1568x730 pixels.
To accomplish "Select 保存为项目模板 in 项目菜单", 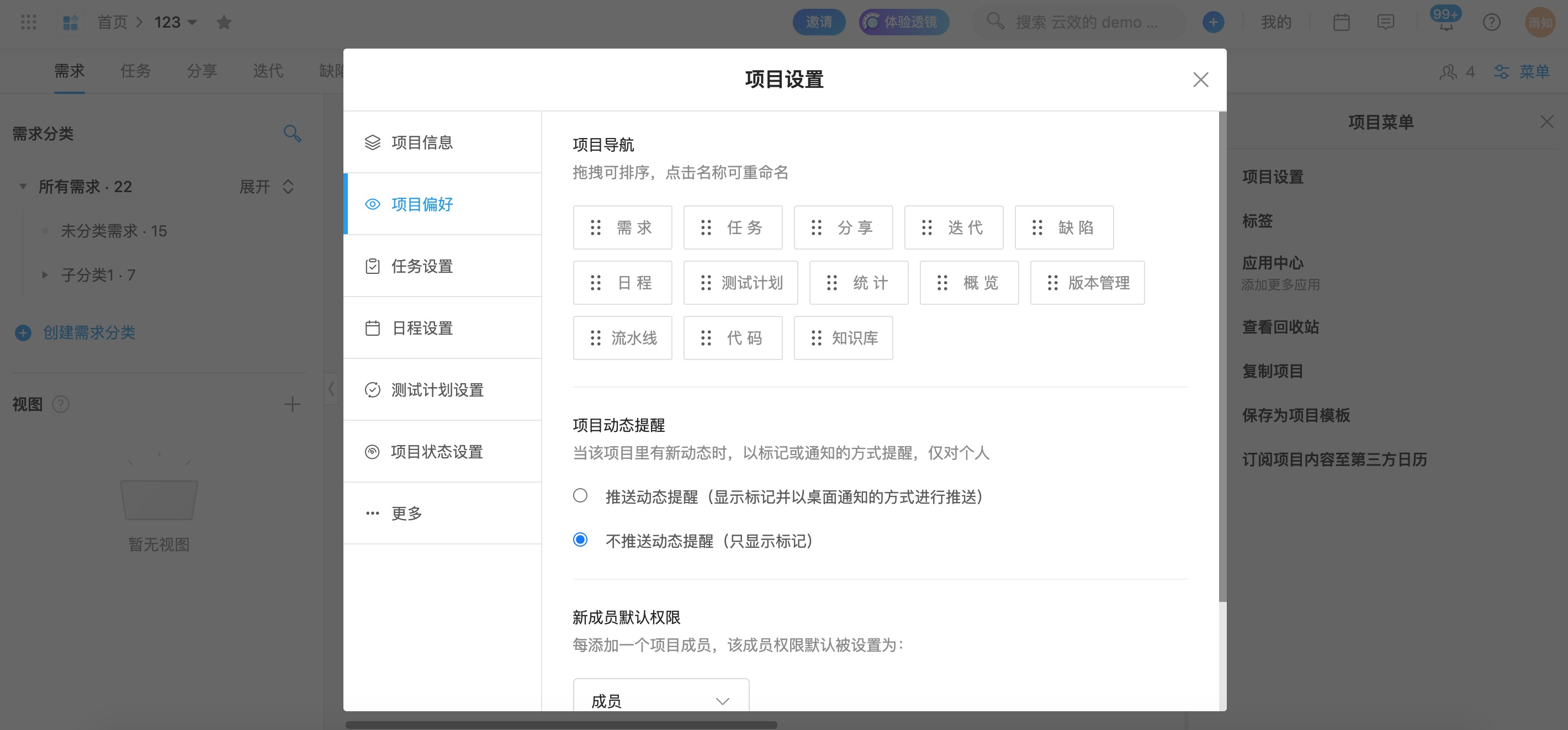I will coord(1296,415).
